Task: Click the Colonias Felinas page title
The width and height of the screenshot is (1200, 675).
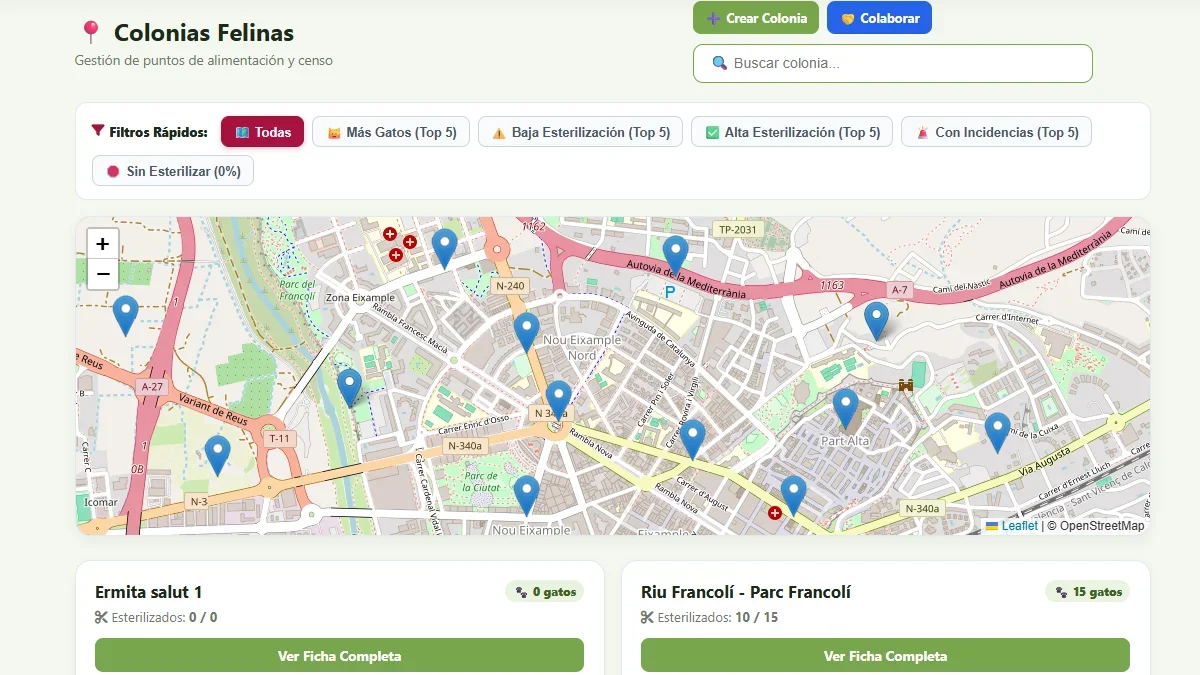Action: click(204, 33)
